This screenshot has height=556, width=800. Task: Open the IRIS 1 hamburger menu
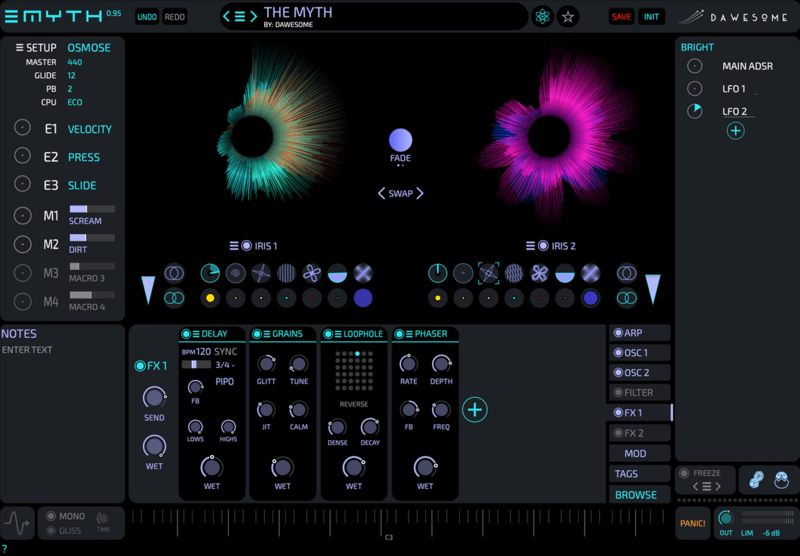234,246
